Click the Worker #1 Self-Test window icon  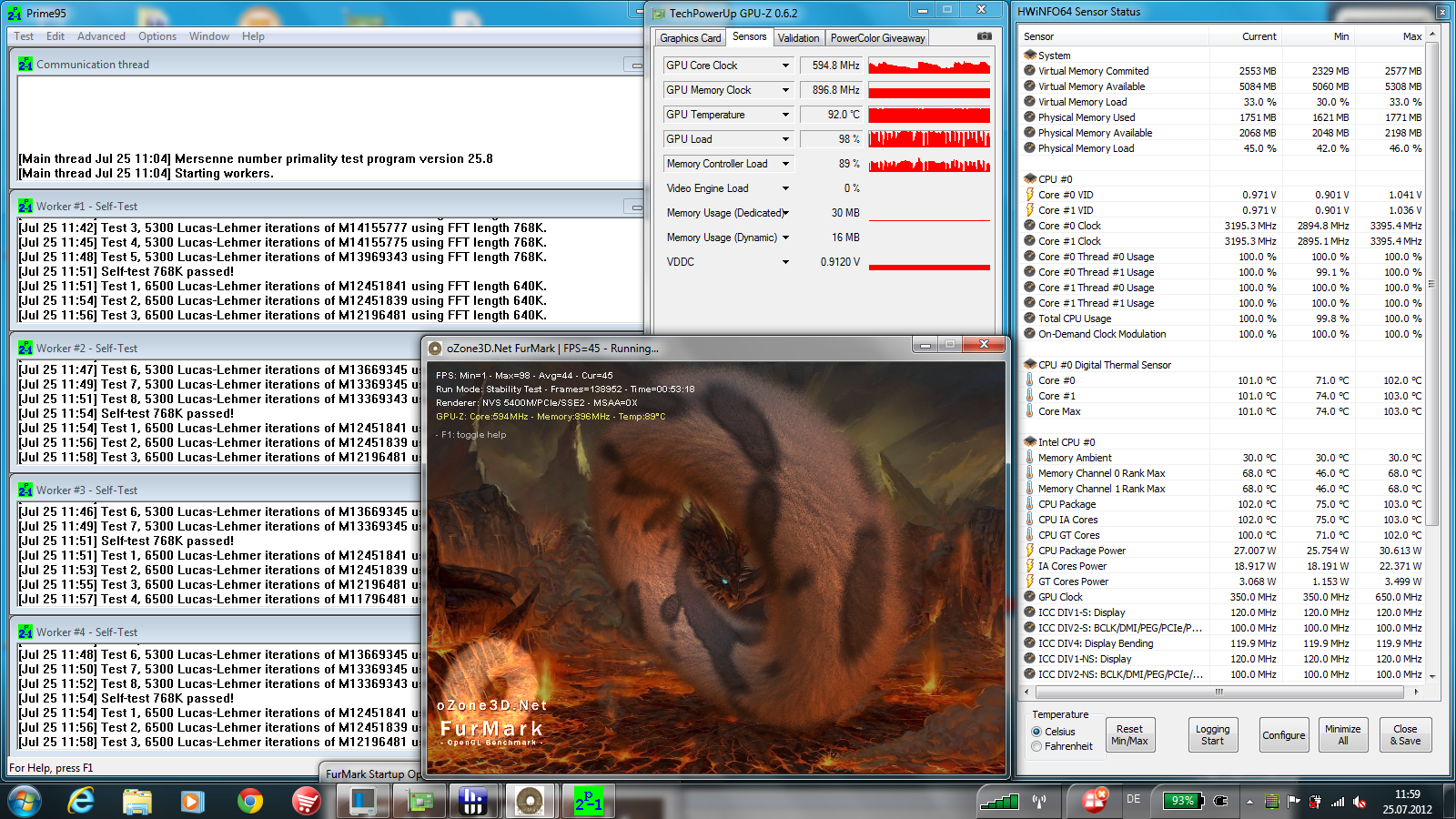click(25, 207)
